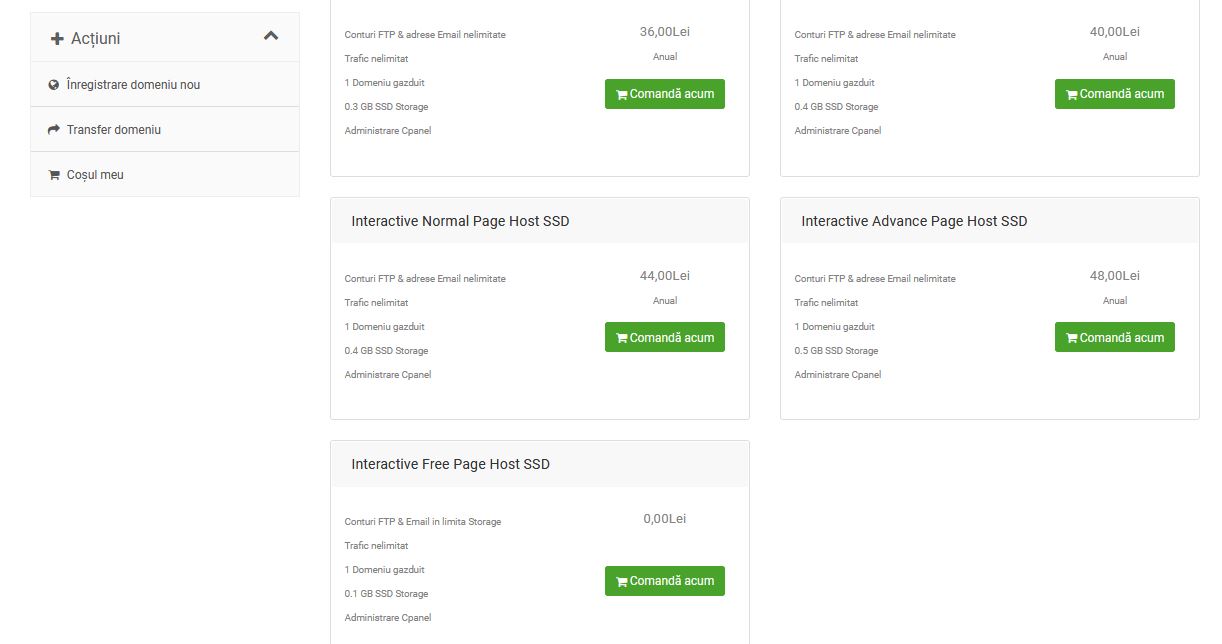Screen dimensions: 1222x644
Task: Order the 36,00Lei hosting plan
Action: (665, 94)
